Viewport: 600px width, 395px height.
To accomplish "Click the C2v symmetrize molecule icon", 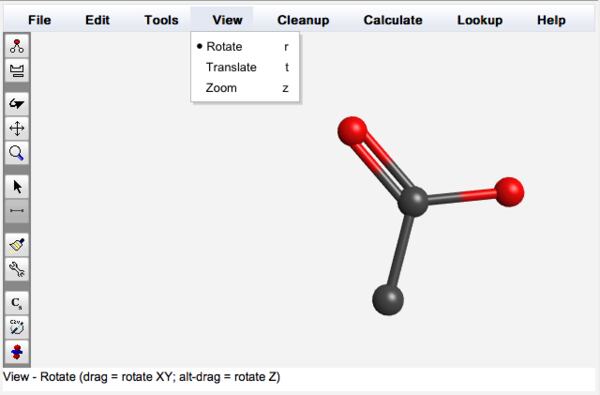I will [17, 327].
